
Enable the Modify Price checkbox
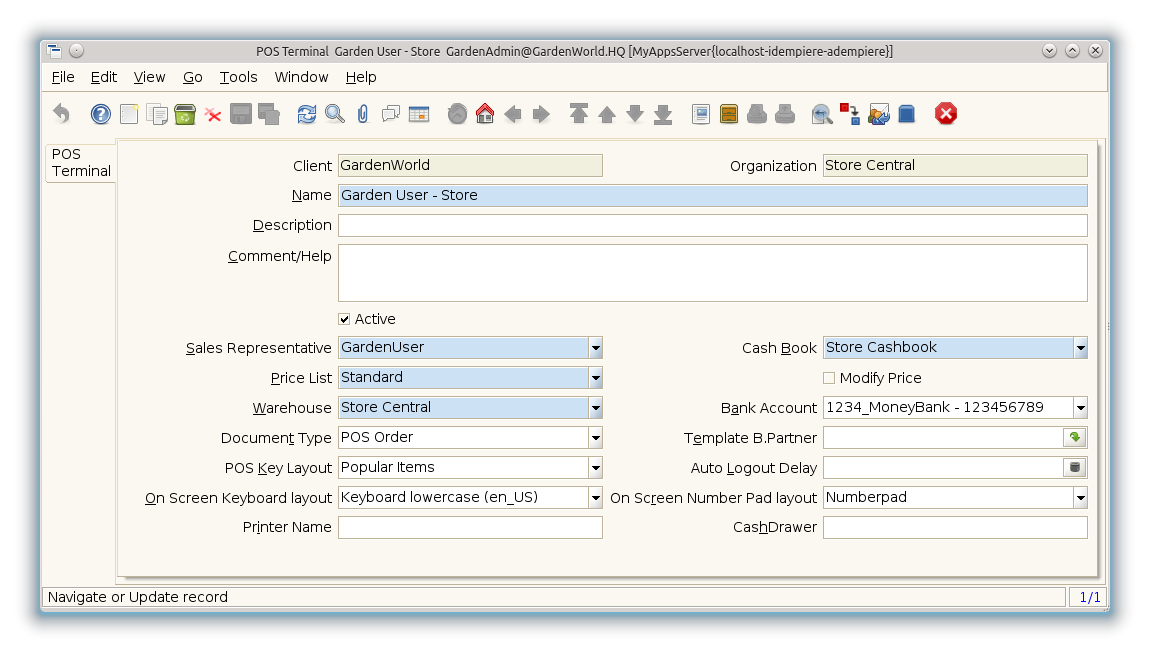coord(829,378)
